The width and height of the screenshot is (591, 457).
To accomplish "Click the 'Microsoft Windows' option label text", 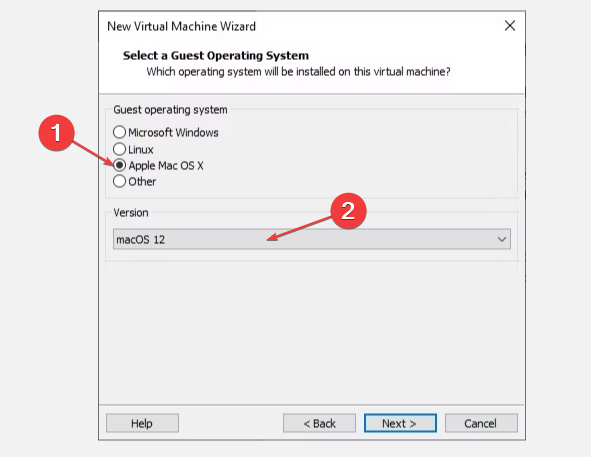I will 173,132.
